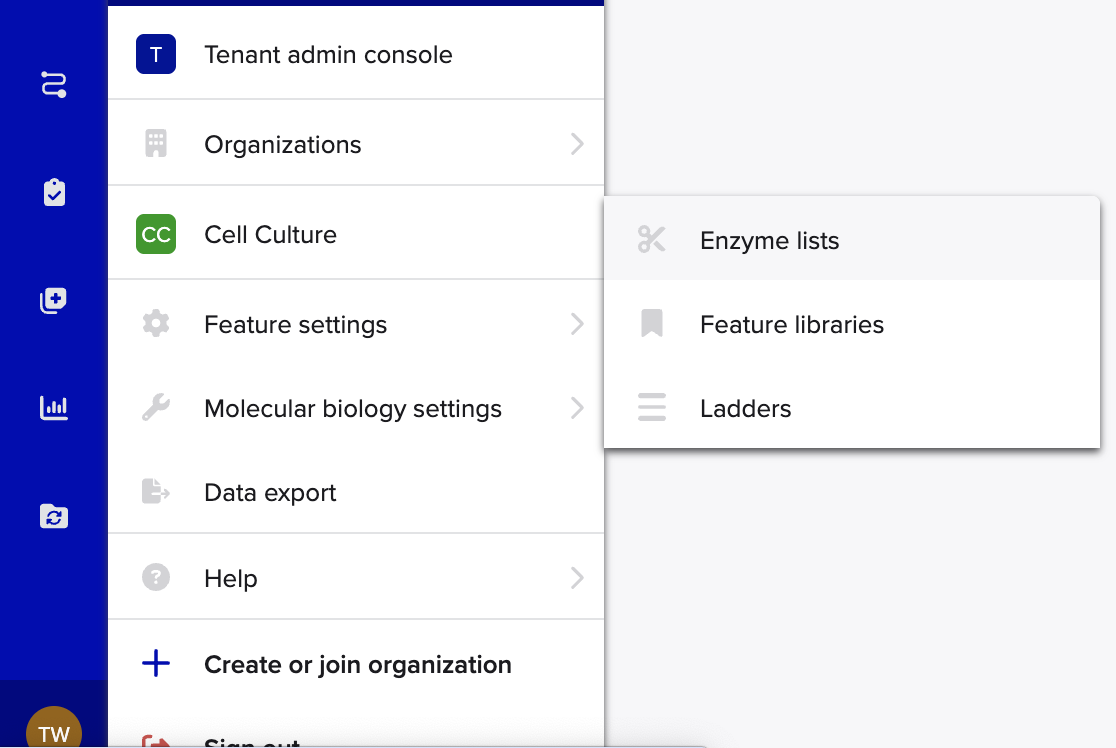Expand the Feature settings submenu chevron
Image resolution: width=1116 pixels, height=748 pixels.
577,324
